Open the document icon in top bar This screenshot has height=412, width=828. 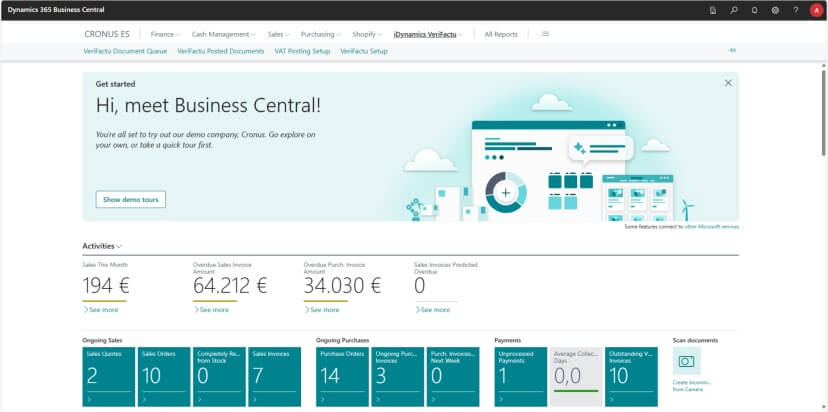tap(713, 10)
